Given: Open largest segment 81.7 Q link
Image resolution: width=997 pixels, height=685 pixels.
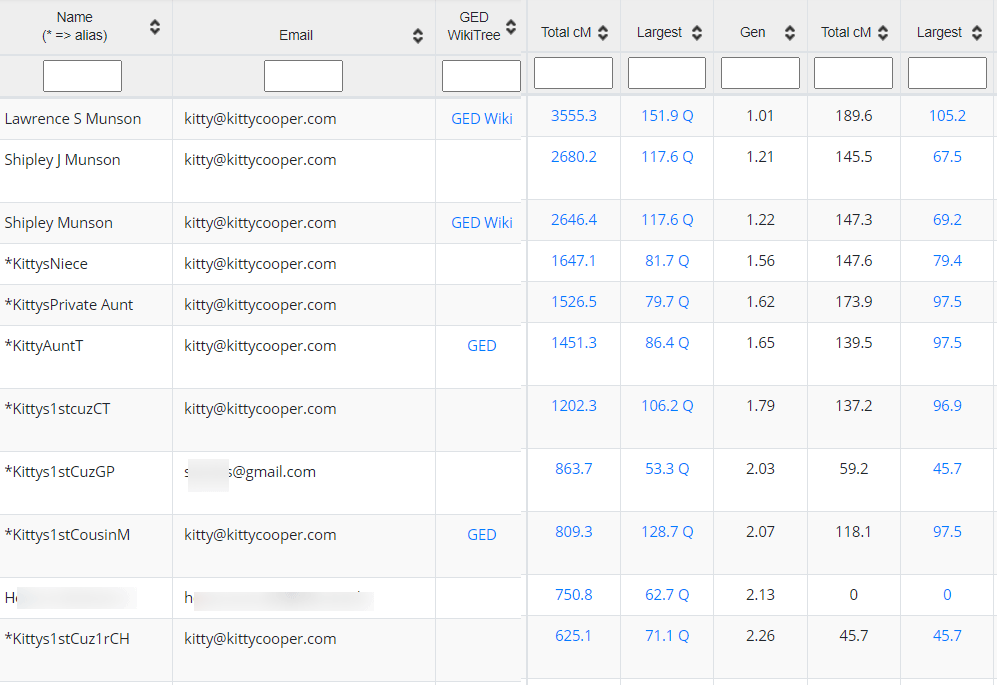Looking at the screenshot, I should click(667, 261).
